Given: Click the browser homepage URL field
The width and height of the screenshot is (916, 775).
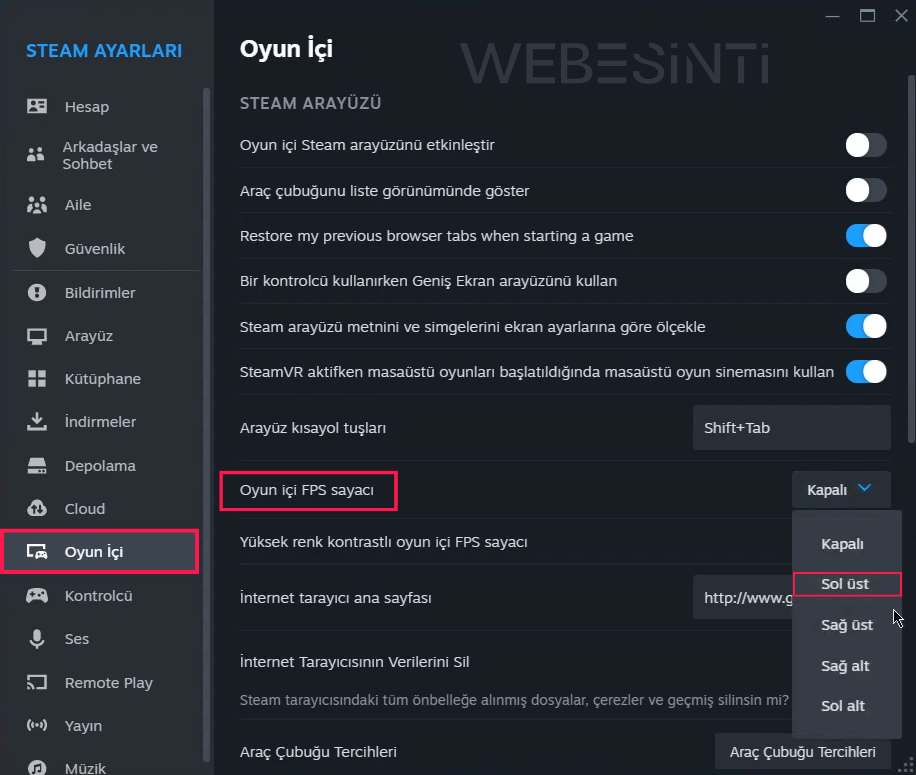Looking at the screenshot, I should point(742,597).
